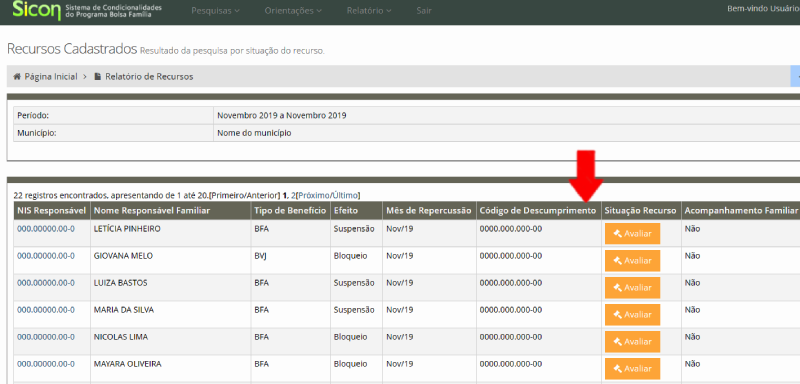Select the name GIOVANA MELO
The image size is (800, 384).
[123, 256]
